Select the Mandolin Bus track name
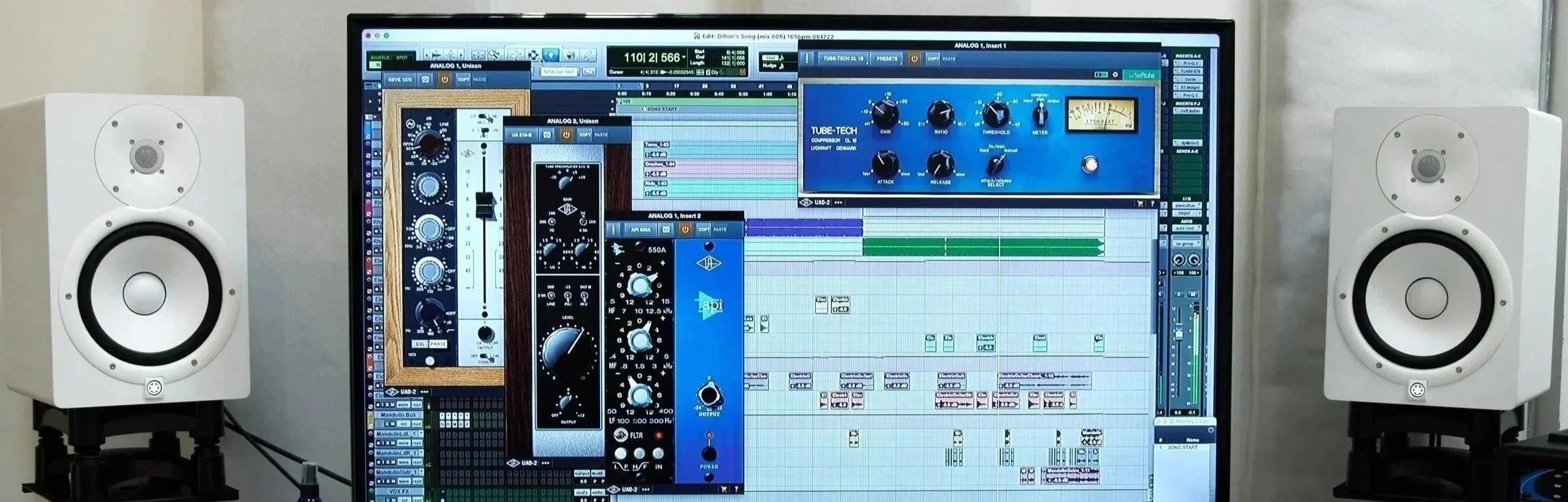The image size is (1568, 502). (x=398, y=415)
